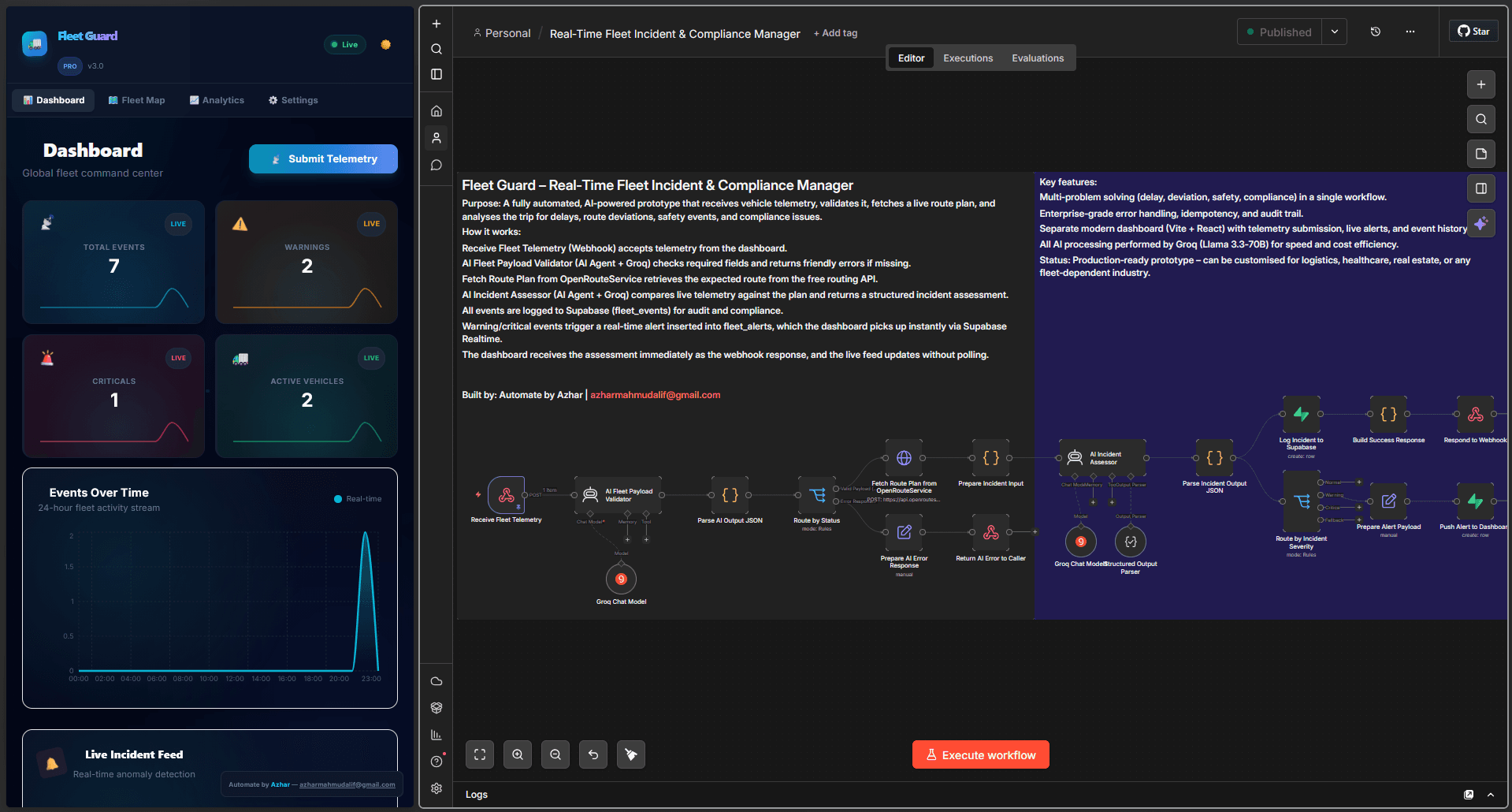1512x812 pixels.
Task: Click the plus icon in n8n sidebar
Action: click(437, 24)
